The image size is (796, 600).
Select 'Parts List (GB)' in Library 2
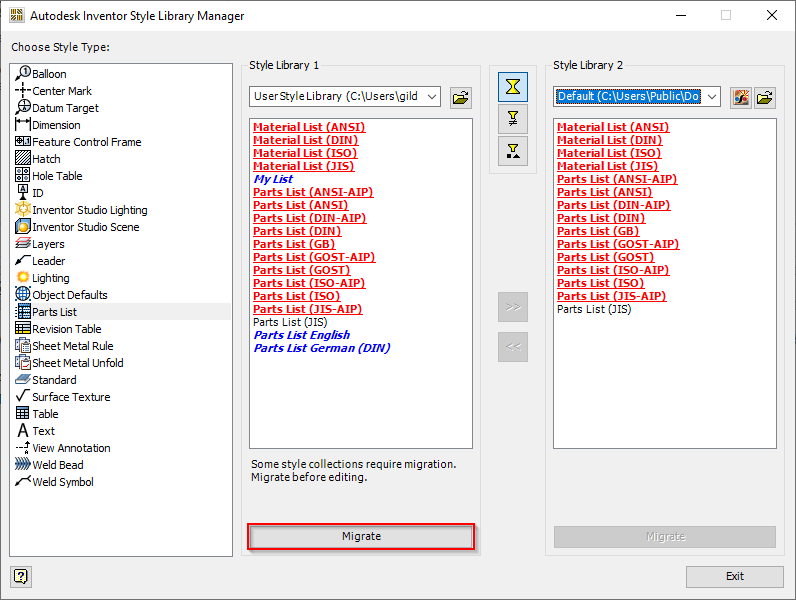pyautogui.click(x=598, y=231)
